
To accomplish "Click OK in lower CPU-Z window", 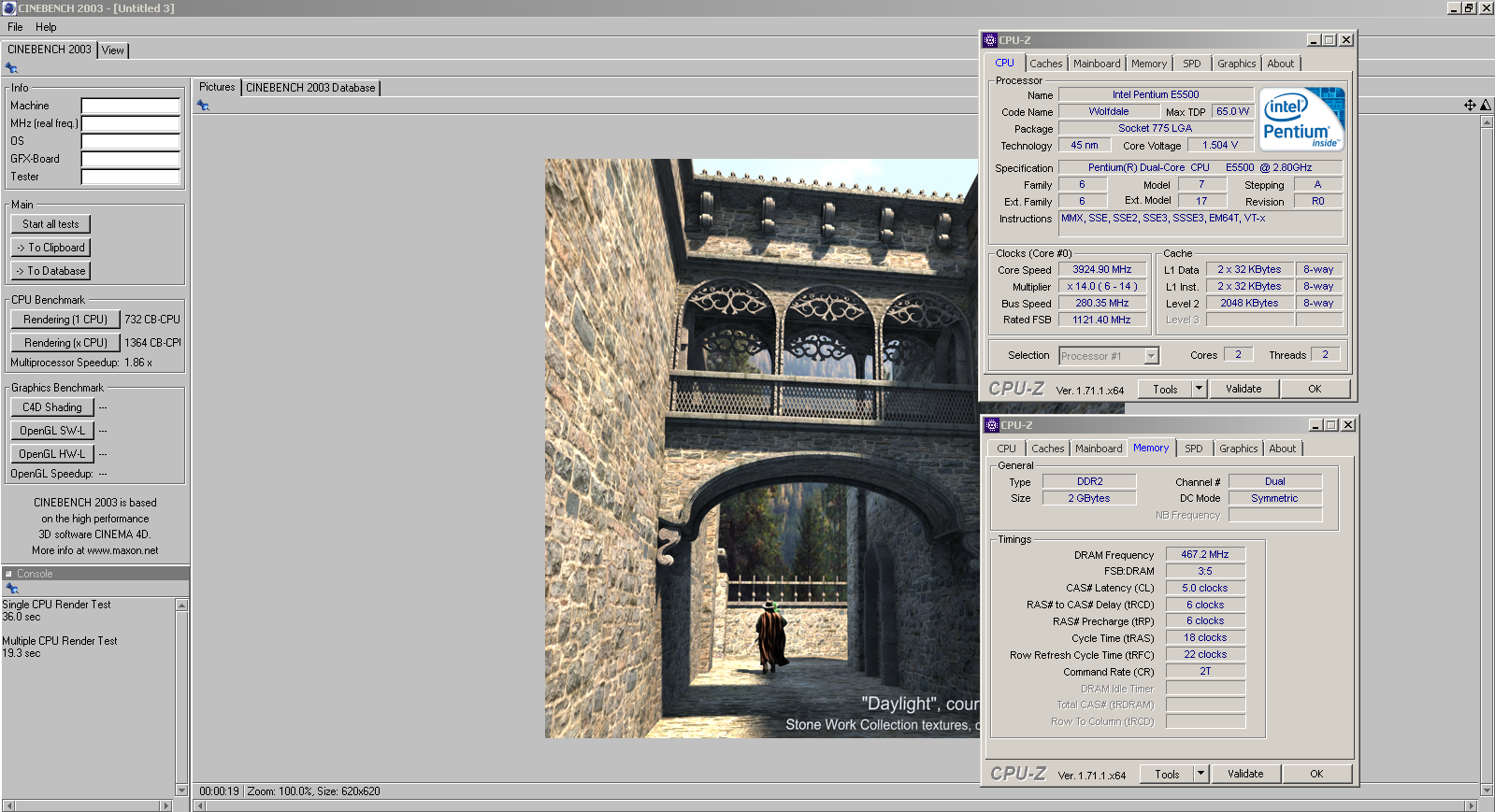I will 1316,775.
